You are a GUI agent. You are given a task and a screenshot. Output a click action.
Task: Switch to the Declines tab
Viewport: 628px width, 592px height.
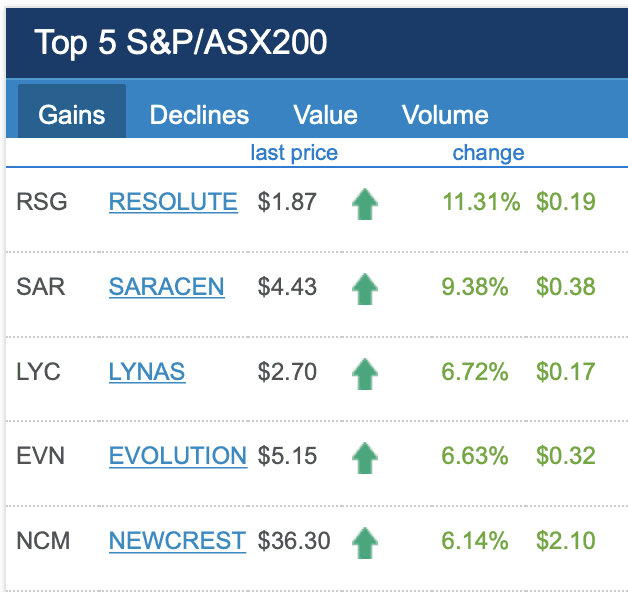pyautogui.click(x=199, y=114)
